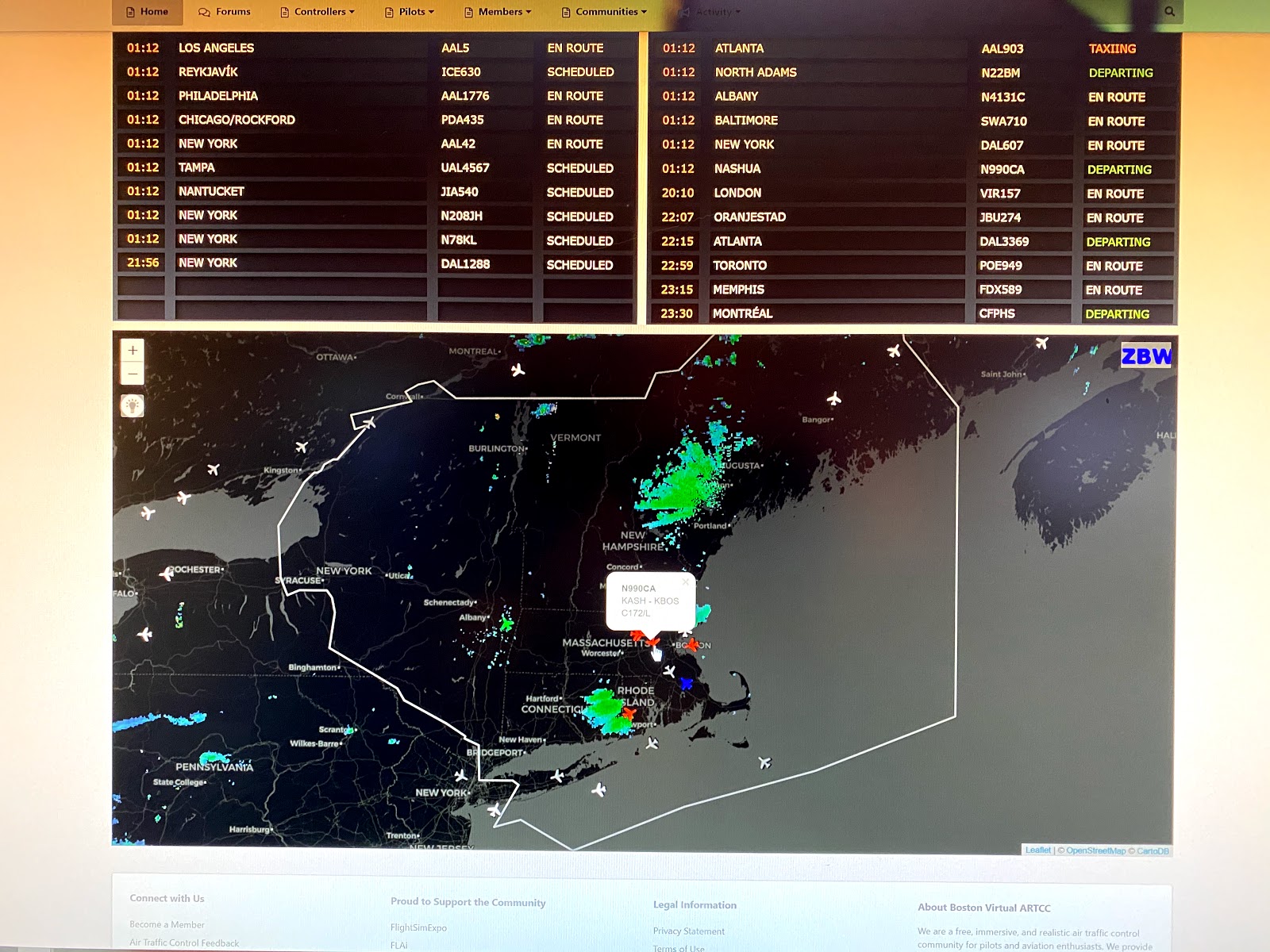Open the FLAI link in footer

pyautogui.click(x=398, y=945)
